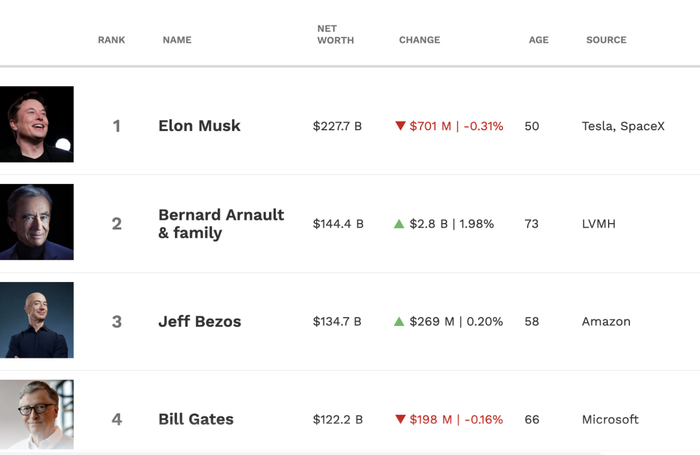Image resolution: width=700 pixels, height=455 pixels.
Task: Sort by the NAME column header
Action: click(x=177, y=40)
